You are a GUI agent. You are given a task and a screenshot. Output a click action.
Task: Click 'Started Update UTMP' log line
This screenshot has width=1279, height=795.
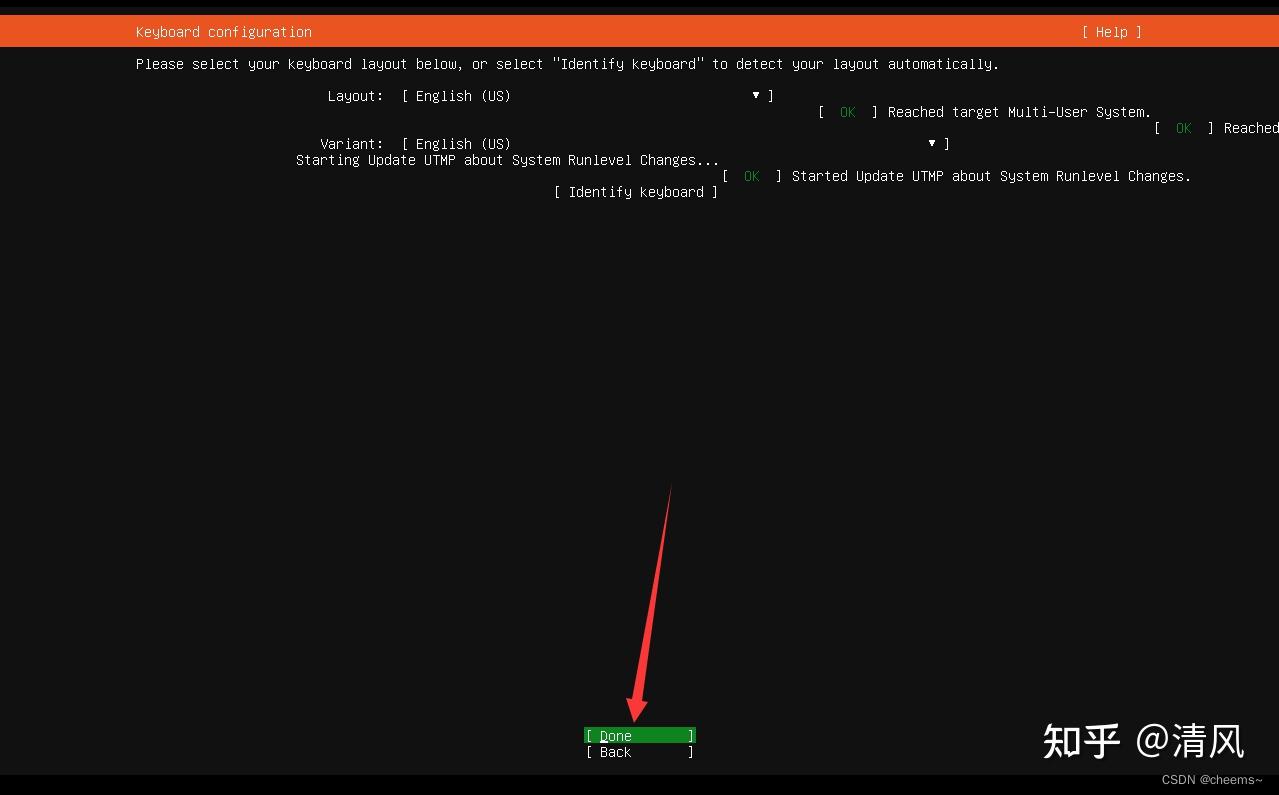click(991, 176)
